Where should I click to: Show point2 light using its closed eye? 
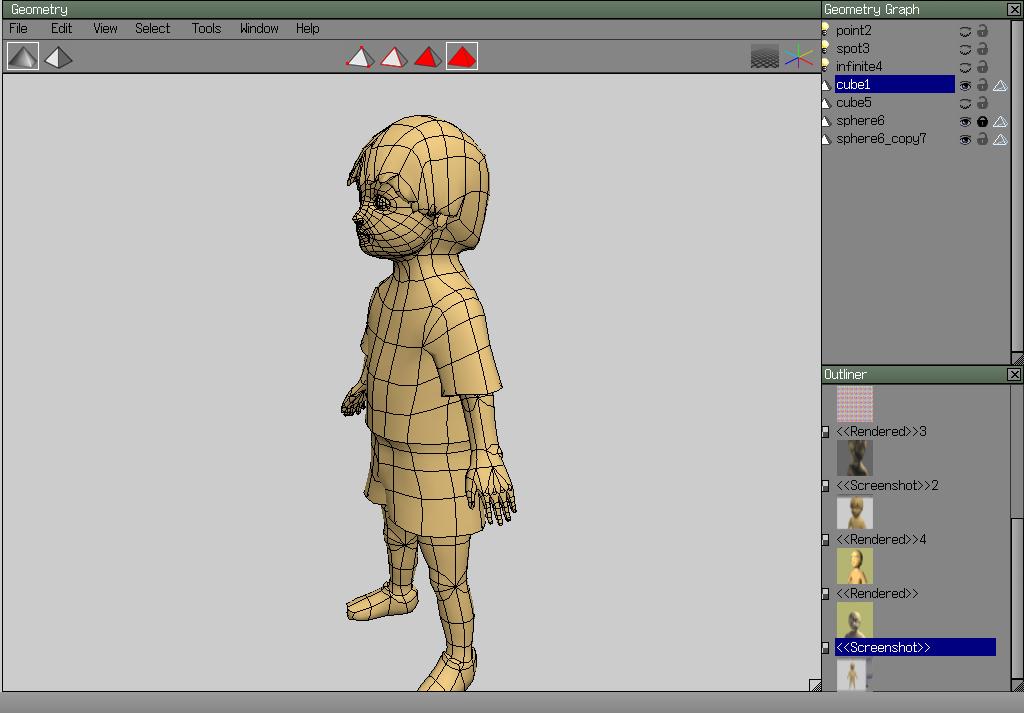click(965, 31)
